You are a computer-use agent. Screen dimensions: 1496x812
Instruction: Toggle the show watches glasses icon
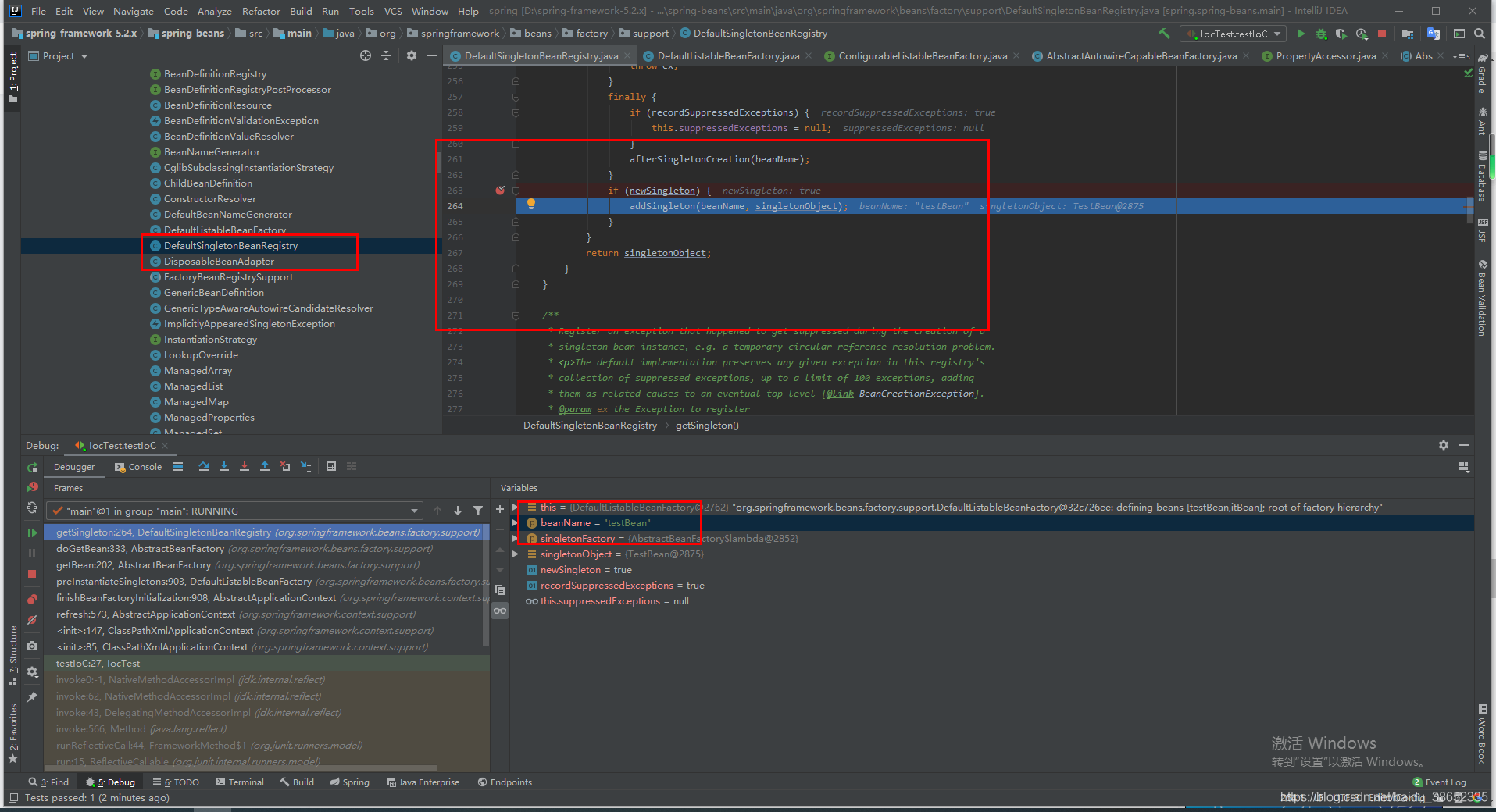point(500,611)
